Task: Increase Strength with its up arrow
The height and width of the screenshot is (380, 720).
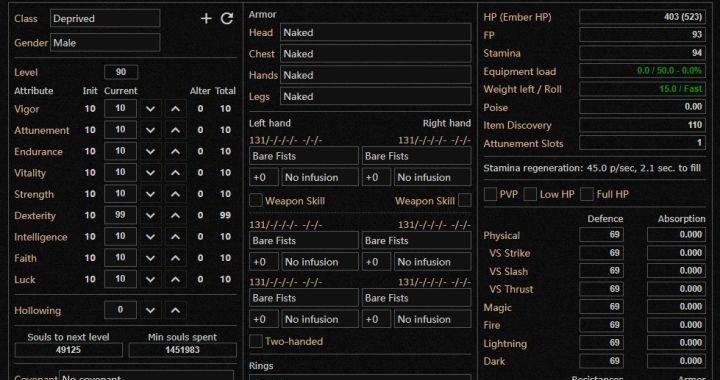Action: 175,194
